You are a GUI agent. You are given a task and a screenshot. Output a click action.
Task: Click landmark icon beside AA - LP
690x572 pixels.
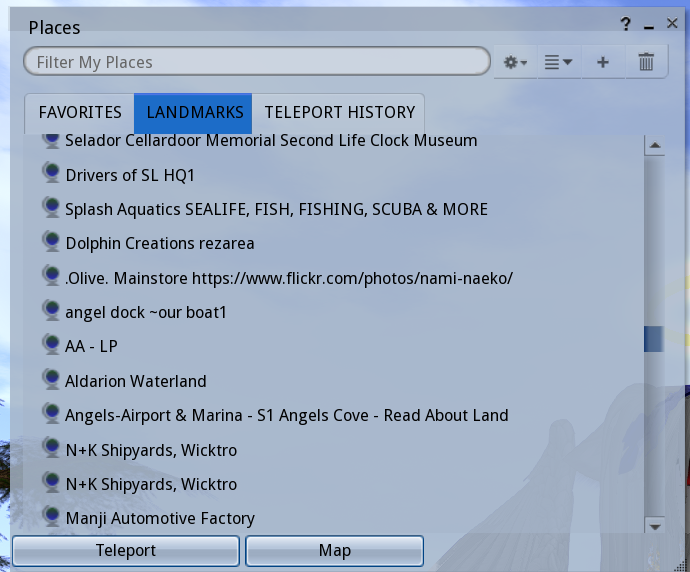(51, 344)
